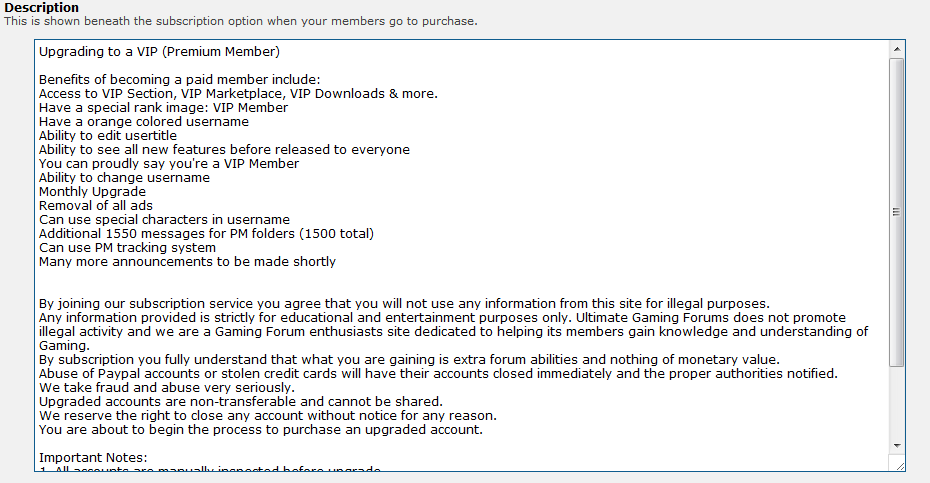This screenshot has width=930, height=483.
Task: Click 'Many more announcements to be made shortly'
Action: [x=187, y=262]
